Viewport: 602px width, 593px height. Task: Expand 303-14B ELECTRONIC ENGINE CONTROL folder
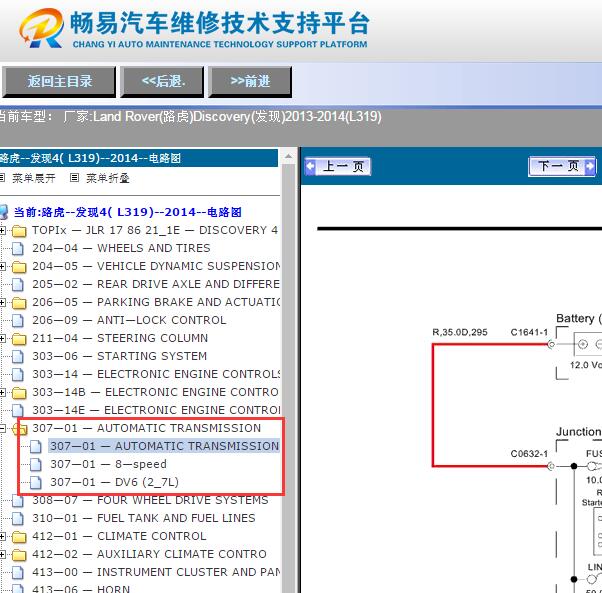click(2, 392)
